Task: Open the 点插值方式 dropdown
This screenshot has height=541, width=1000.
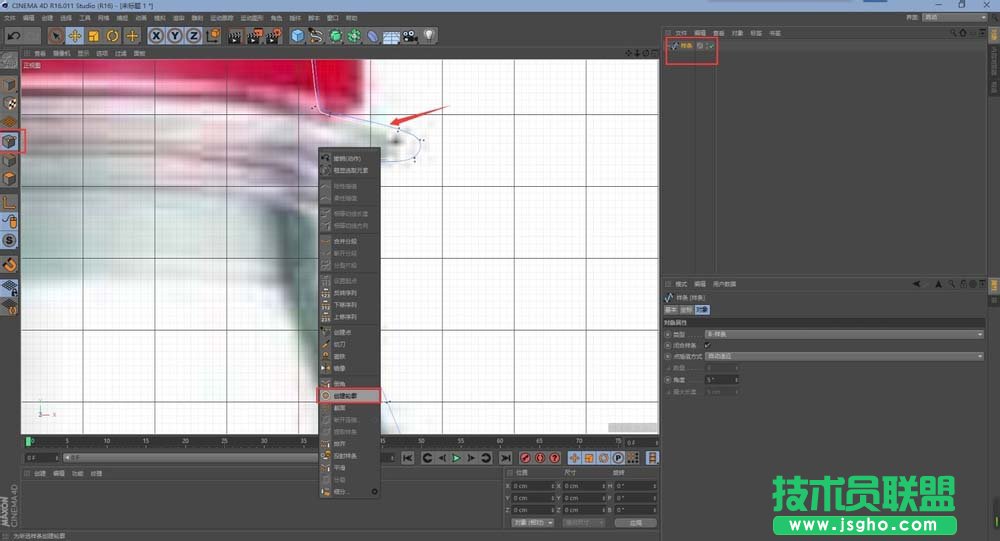Action: 844,356
